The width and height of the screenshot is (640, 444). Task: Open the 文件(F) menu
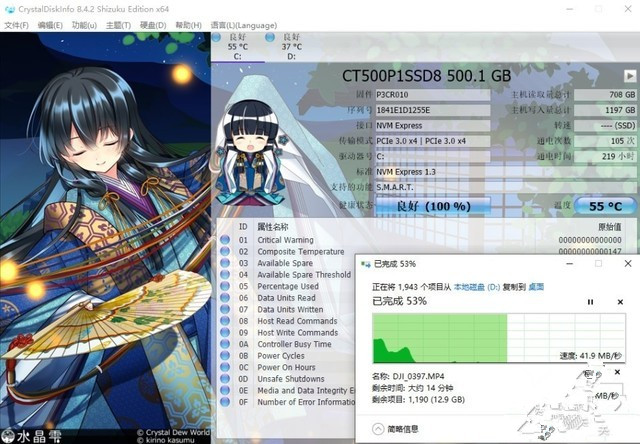[x=17, y=23]
